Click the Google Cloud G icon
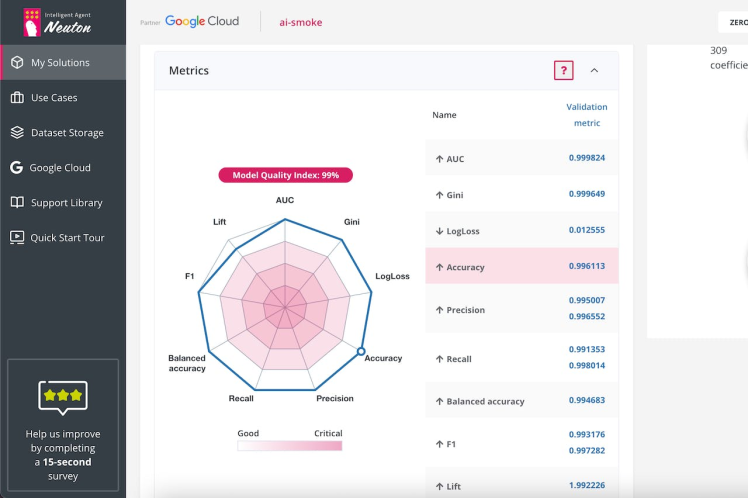Screen dimensions: 748x498 17,168
